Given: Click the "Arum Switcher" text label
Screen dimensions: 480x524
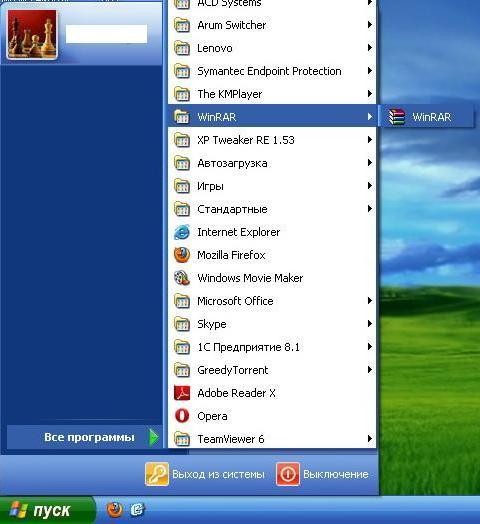Looking at the screenshot, I should pyautogui.click(x=232, y=25).
